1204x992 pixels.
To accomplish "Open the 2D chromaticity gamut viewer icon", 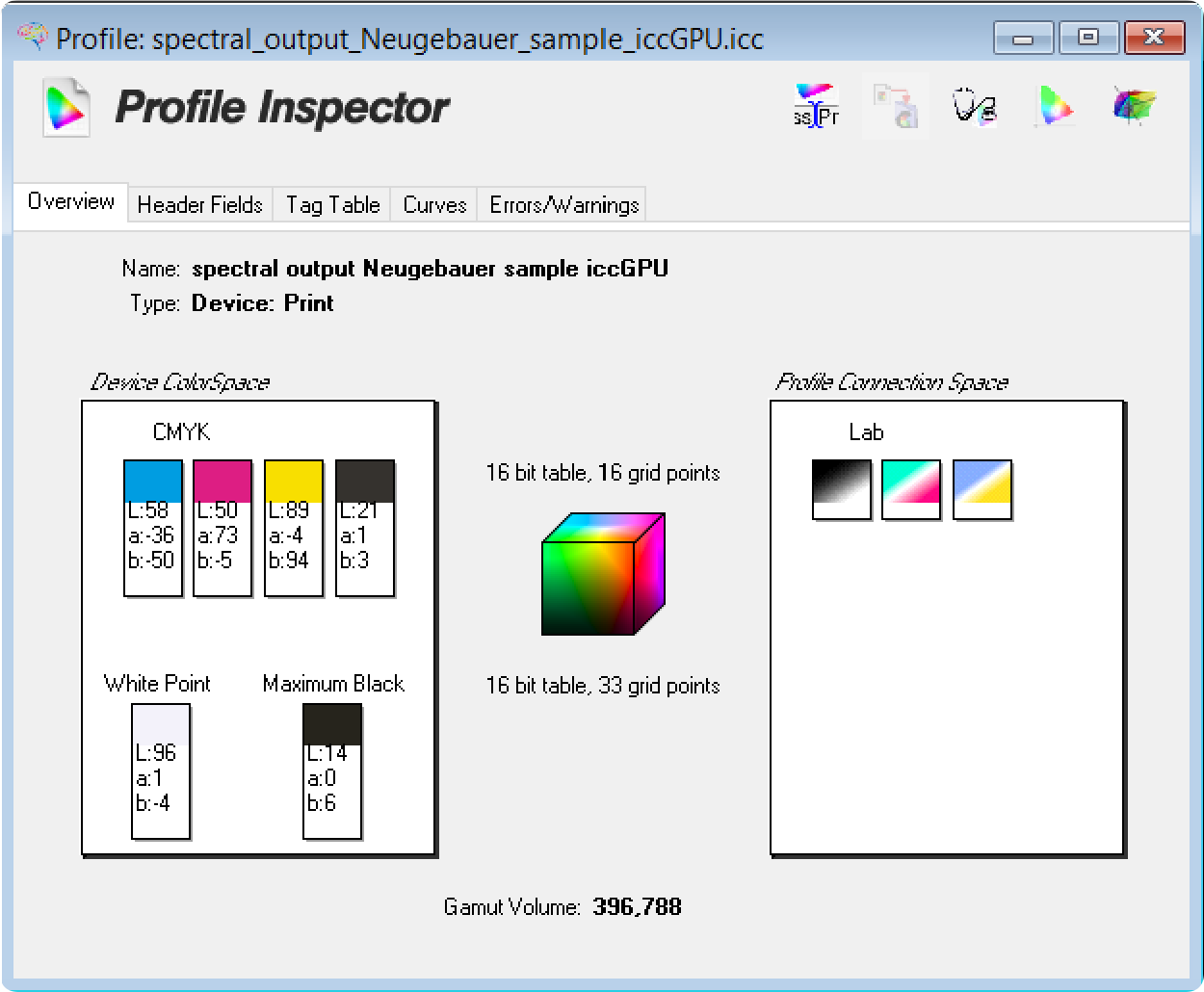I will (x=1054, y=106).
